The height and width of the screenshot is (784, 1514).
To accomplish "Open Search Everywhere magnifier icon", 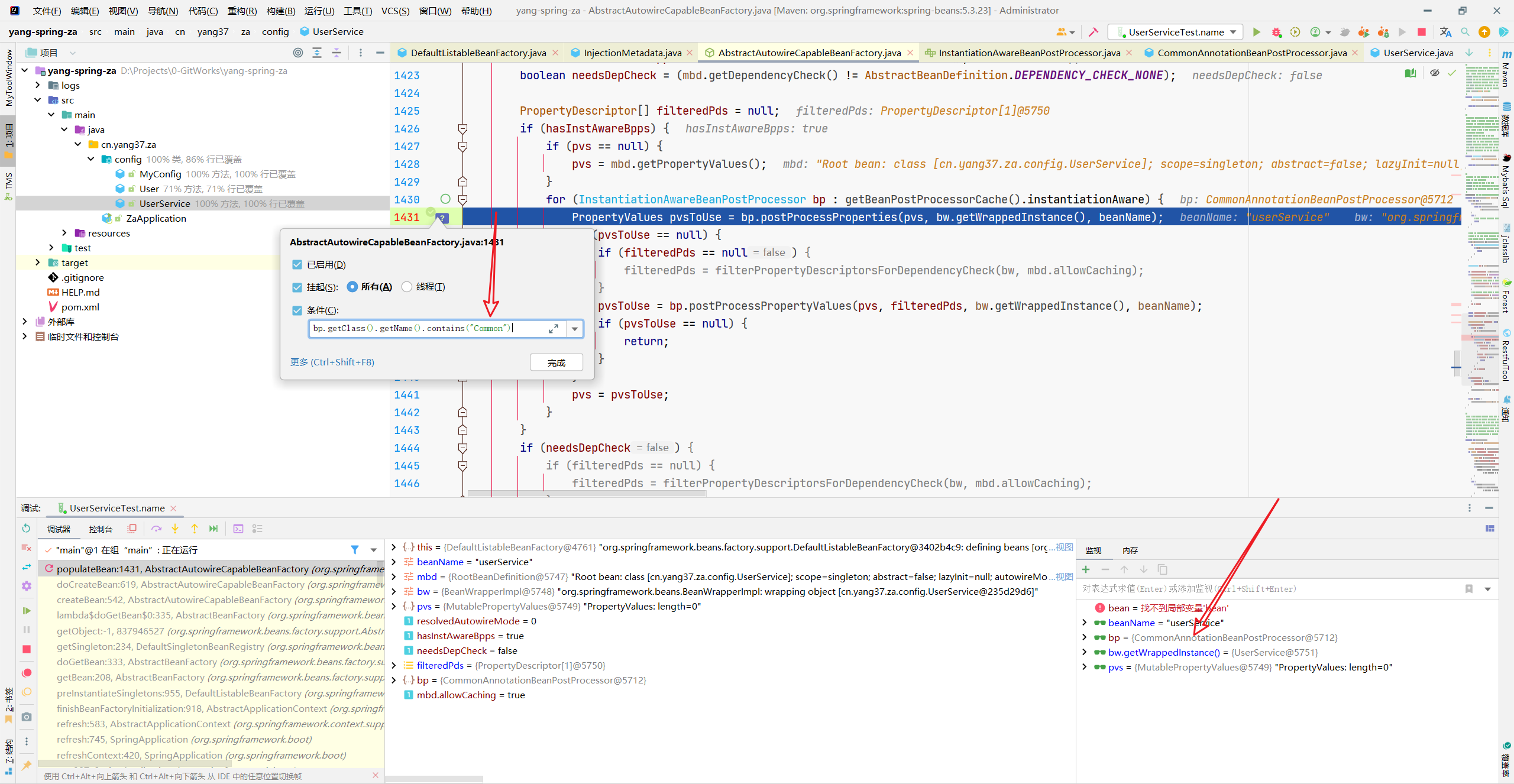I will coord(1465,32).
